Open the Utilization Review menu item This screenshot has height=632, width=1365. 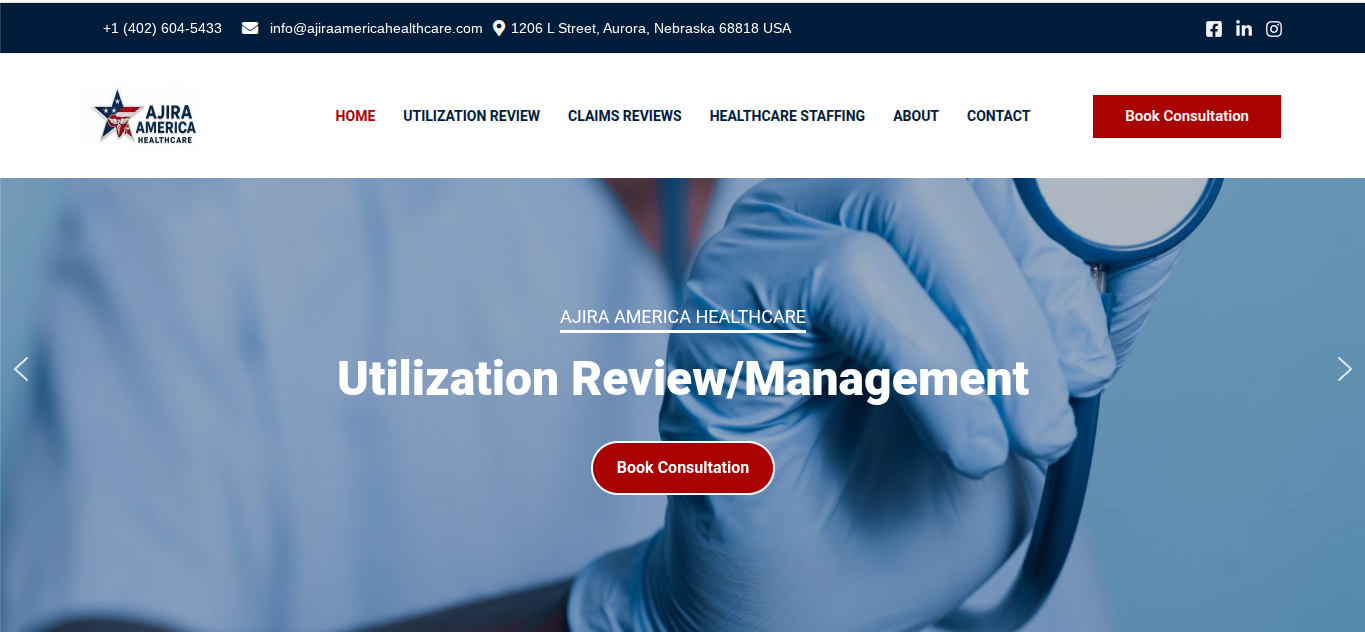pyautogui.click(x=471, y=116)
